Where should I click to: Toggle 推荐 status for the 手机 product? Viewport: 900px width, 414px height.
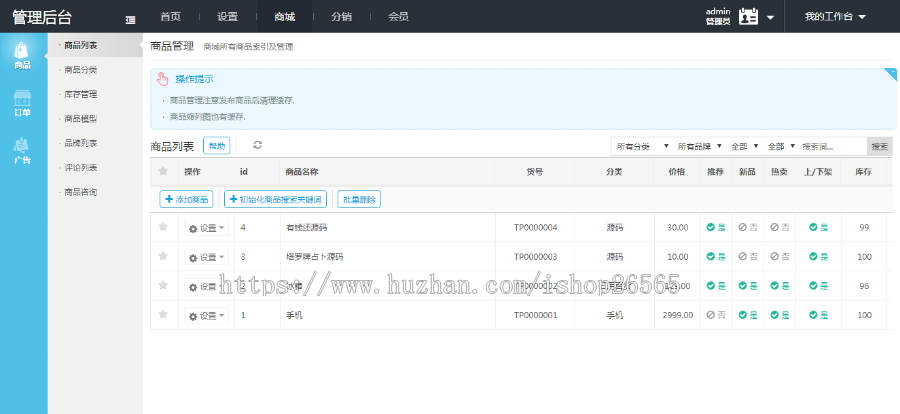click(715, 315)
